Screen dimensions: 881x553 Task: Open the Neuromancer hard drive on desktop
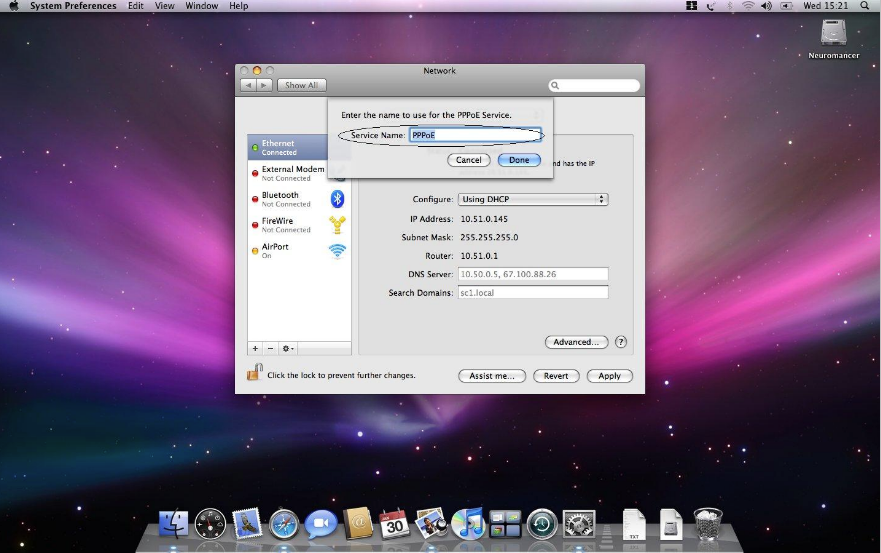[x=833, y=33]
